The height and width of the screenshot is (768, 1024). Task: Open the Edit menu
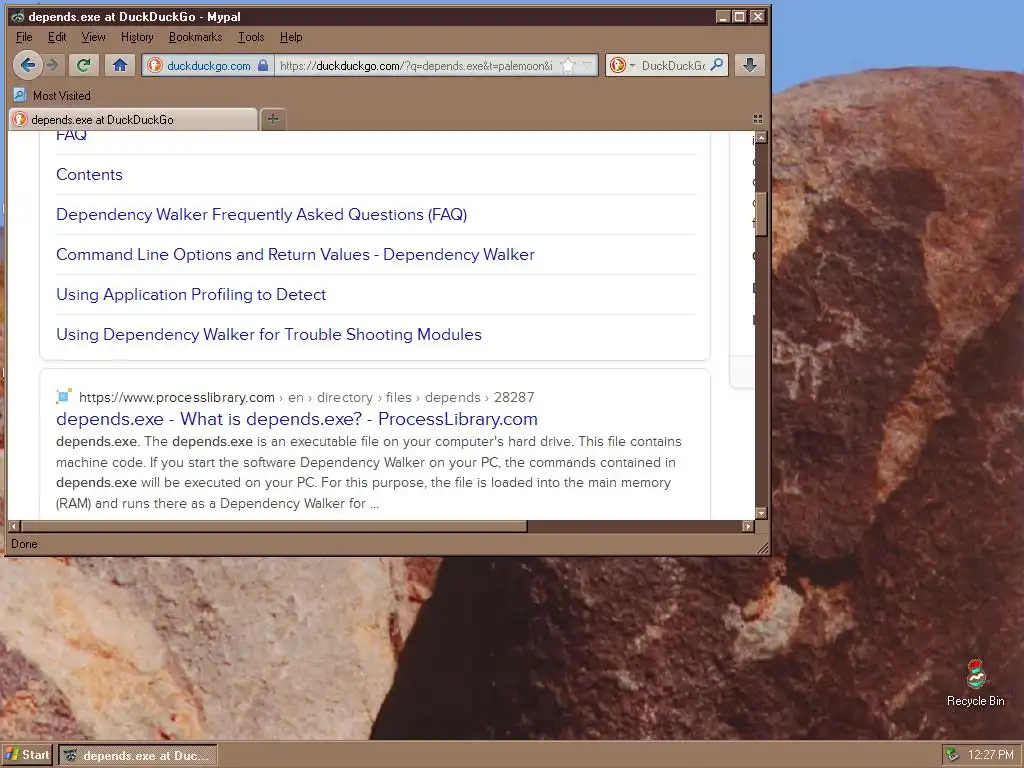[x=57, y=37]
